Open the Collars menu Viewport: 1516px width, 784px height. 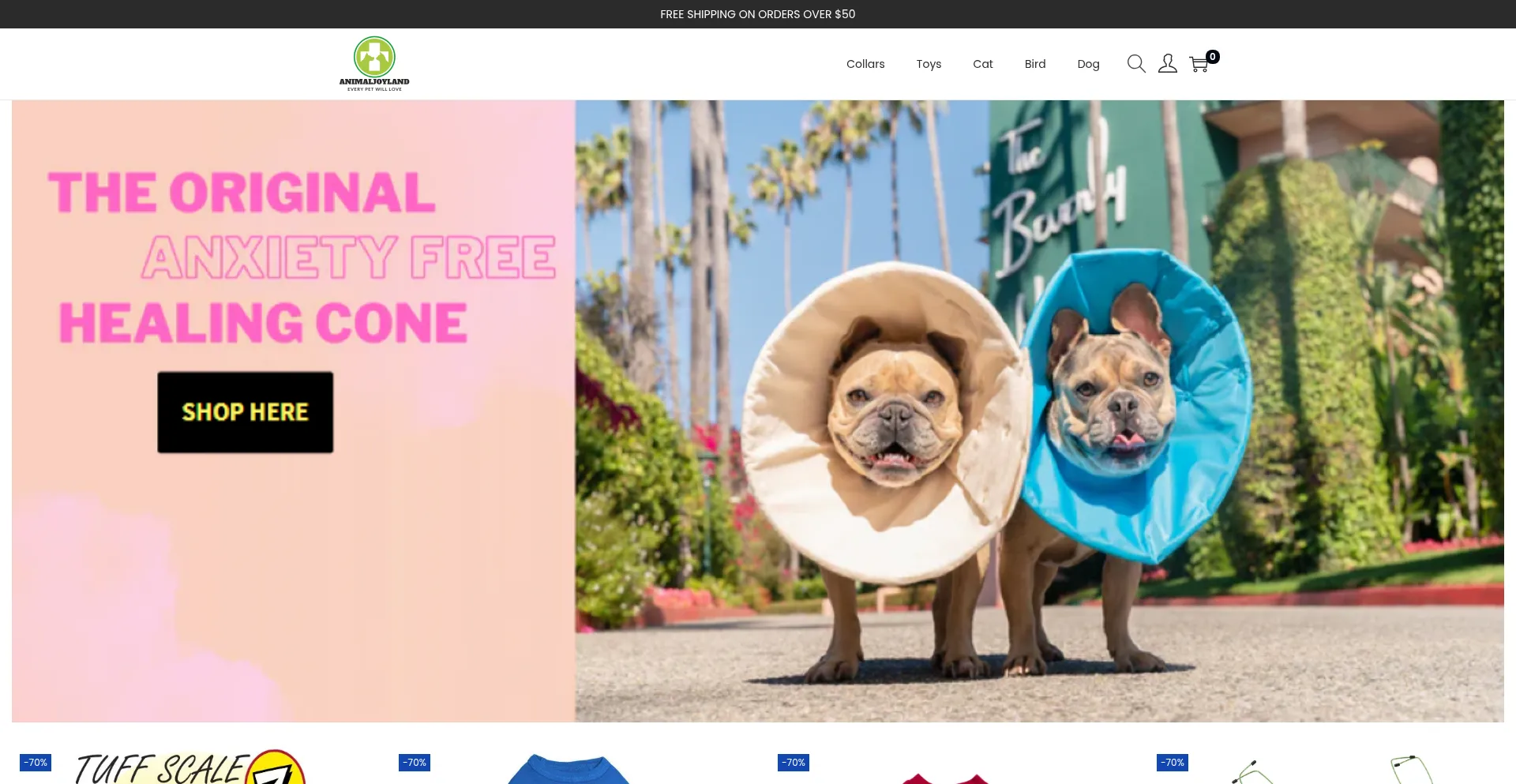865,64
